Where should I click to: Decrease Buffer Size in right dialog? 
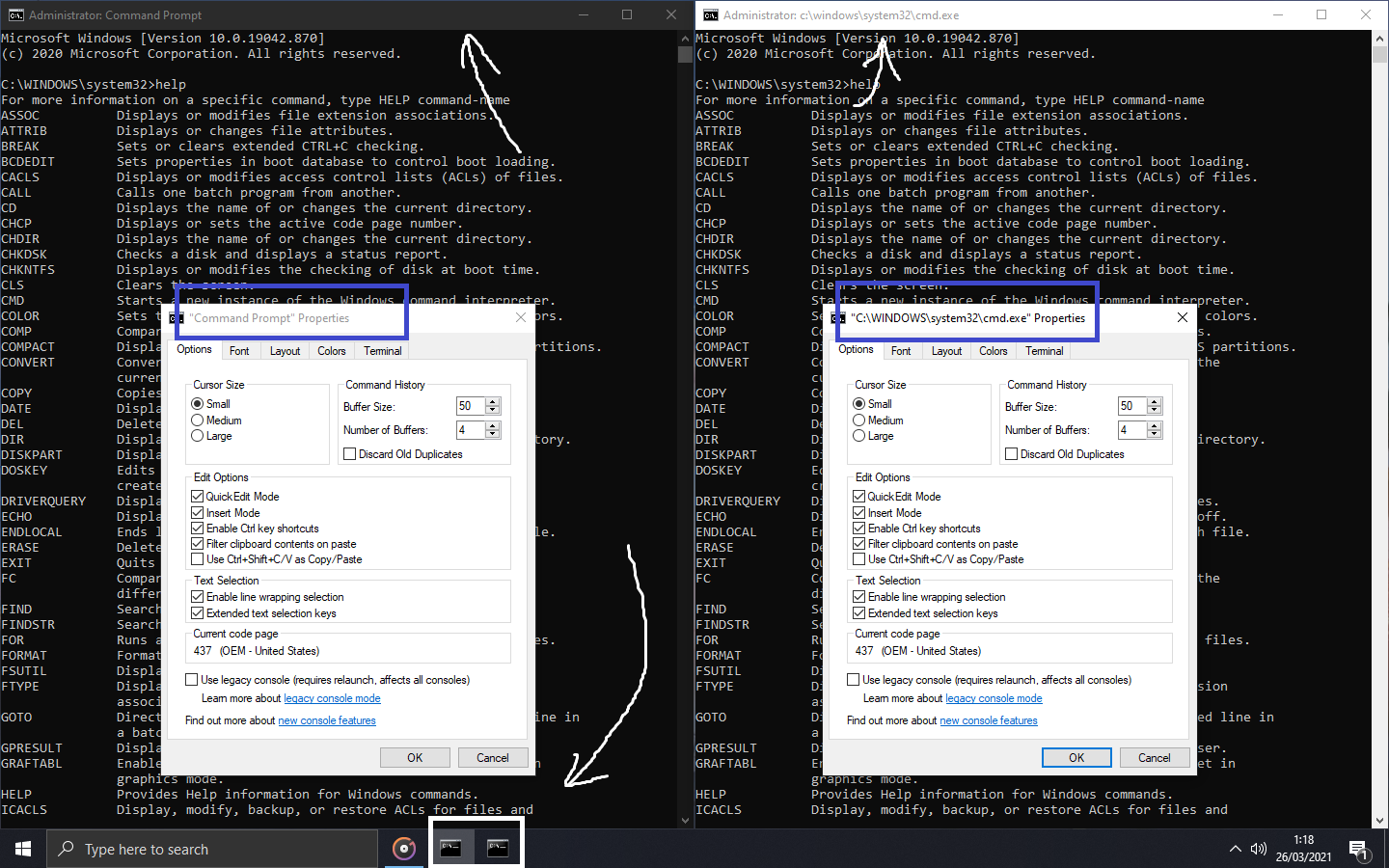pos(1155,410)
